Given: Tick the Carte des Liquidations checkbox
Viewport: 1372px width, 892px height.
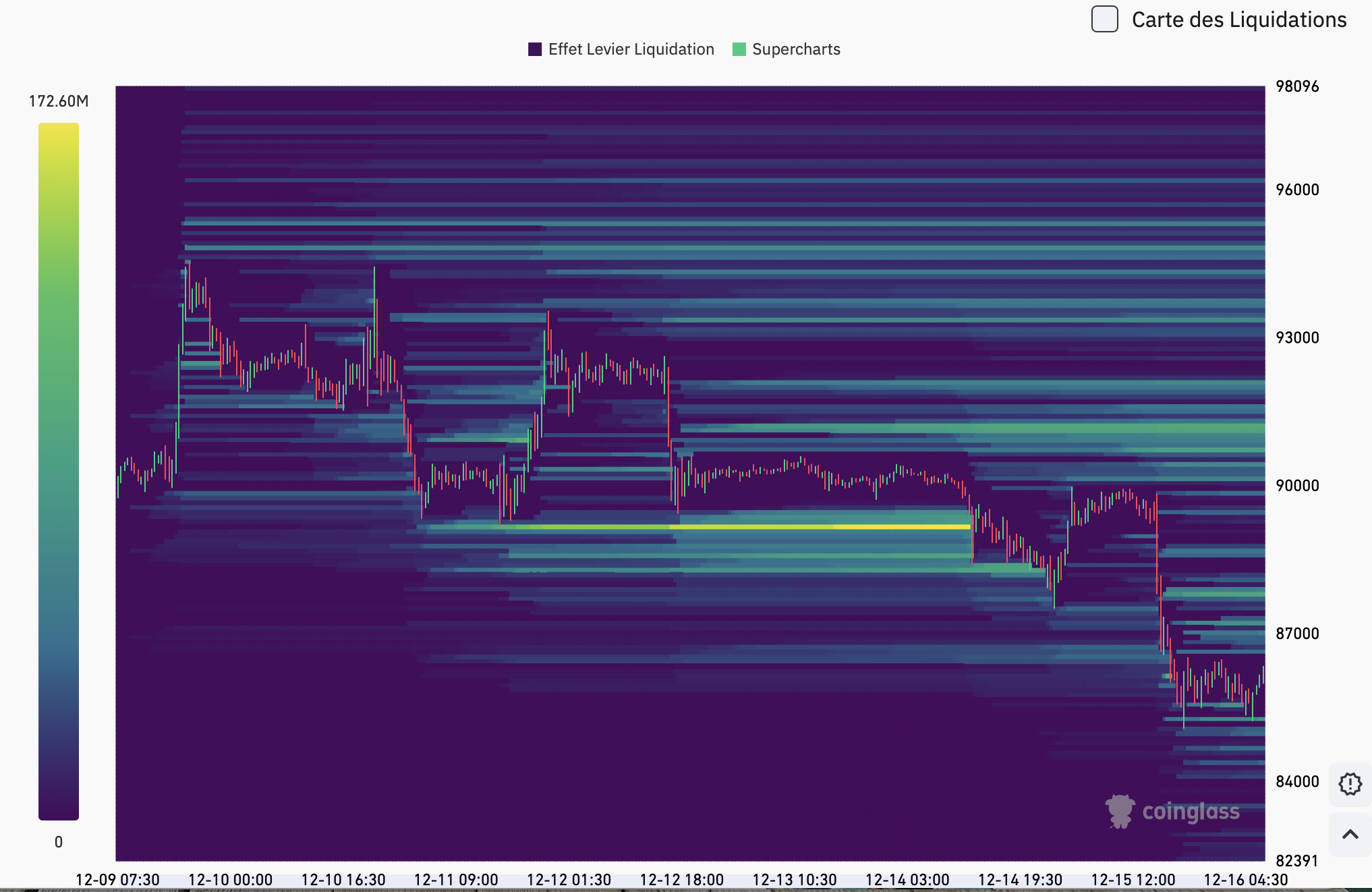Looking at the screenshot, I should pyautogui.click(x=1104, y=19).
